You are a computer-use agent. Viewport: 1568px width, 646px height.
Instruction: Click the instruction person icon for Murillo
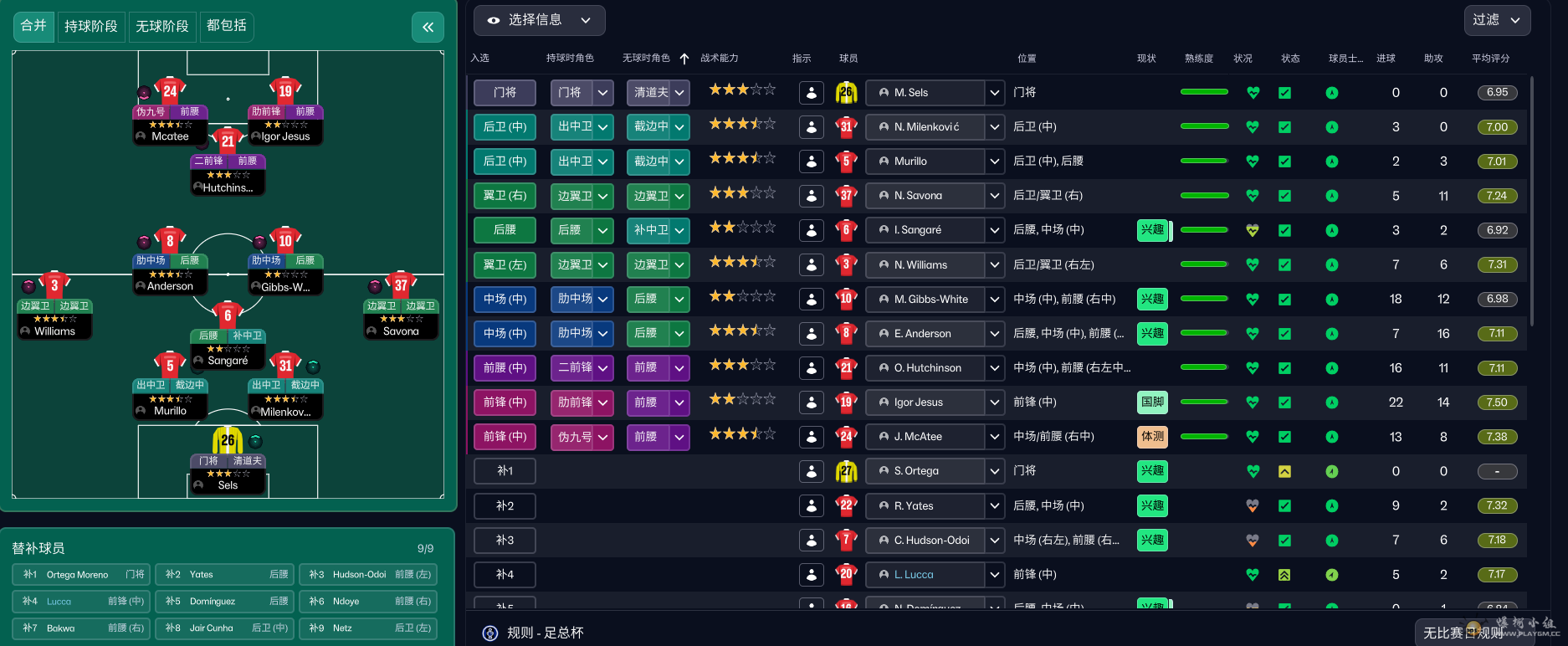pos(811,161)
